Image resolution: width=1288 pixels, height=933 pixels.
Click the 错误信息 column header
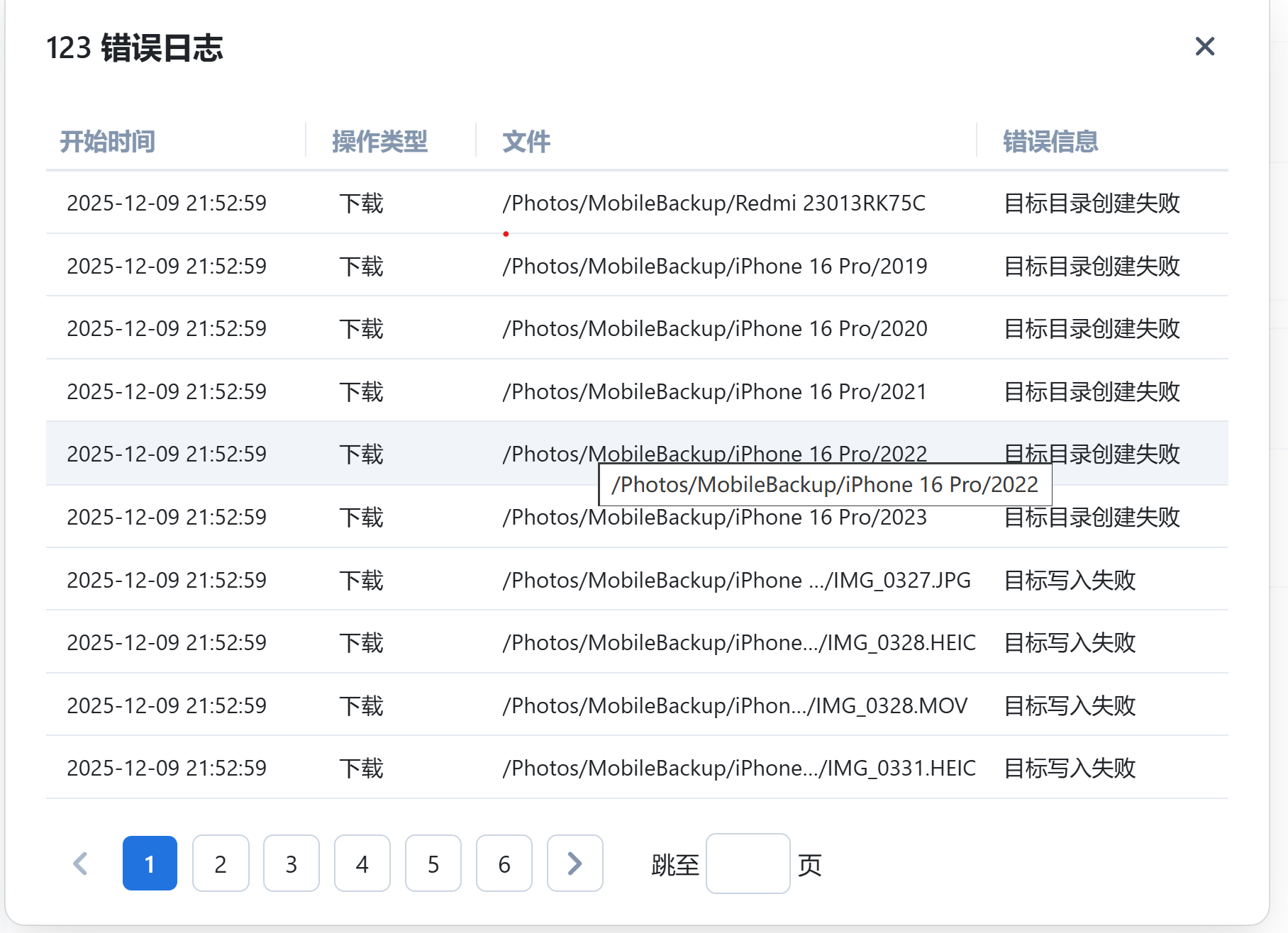click(x=1051, y=142)
